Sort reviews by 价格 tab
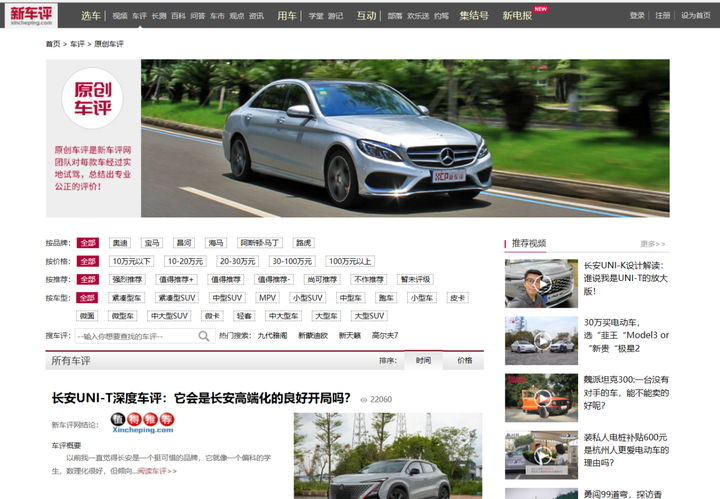This screenshot has height=499, width=720. point(465,361)
